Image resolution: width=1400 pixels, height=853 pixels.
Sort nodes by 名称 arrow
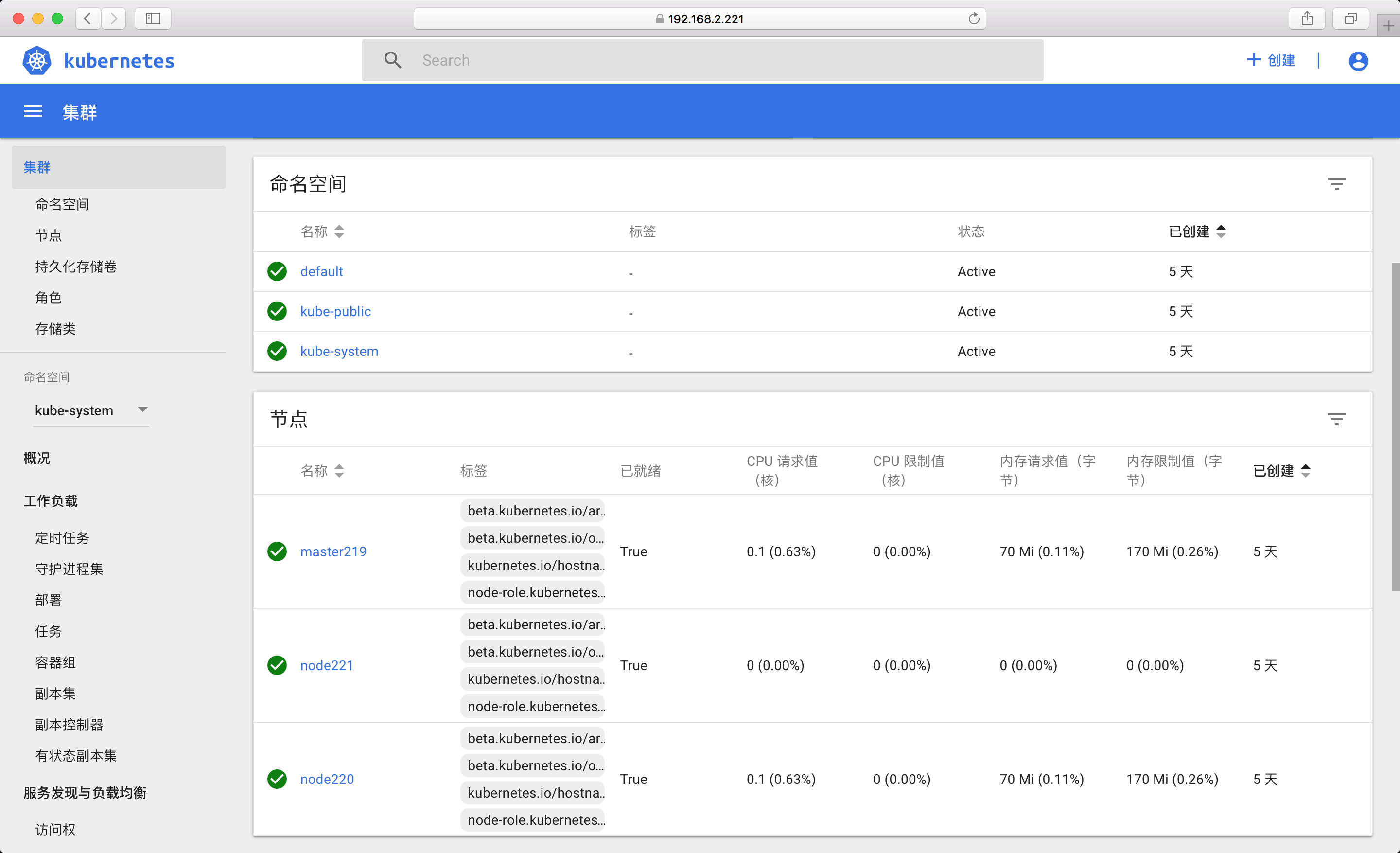point(339,471)
